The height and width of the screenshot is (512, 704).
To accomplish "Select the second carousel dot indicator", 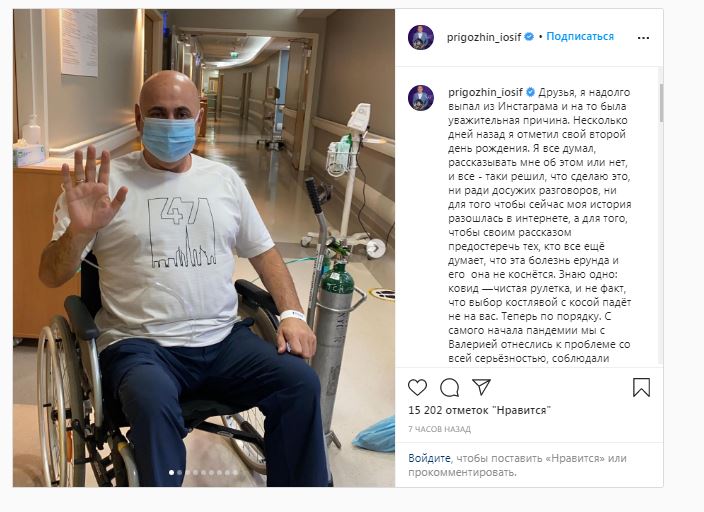I will coord(180,472).
